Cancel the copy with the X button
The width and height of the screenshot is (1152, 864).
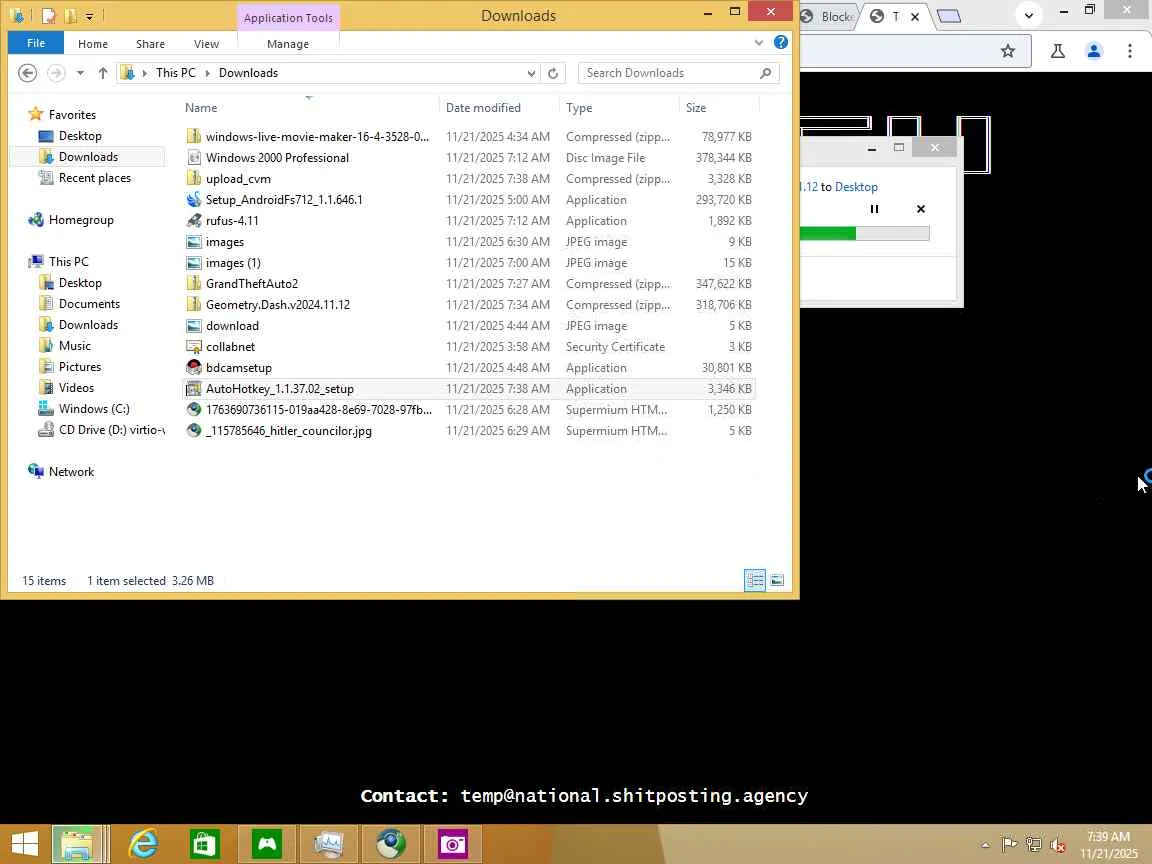pyautogui.click(x=921, y=209)
